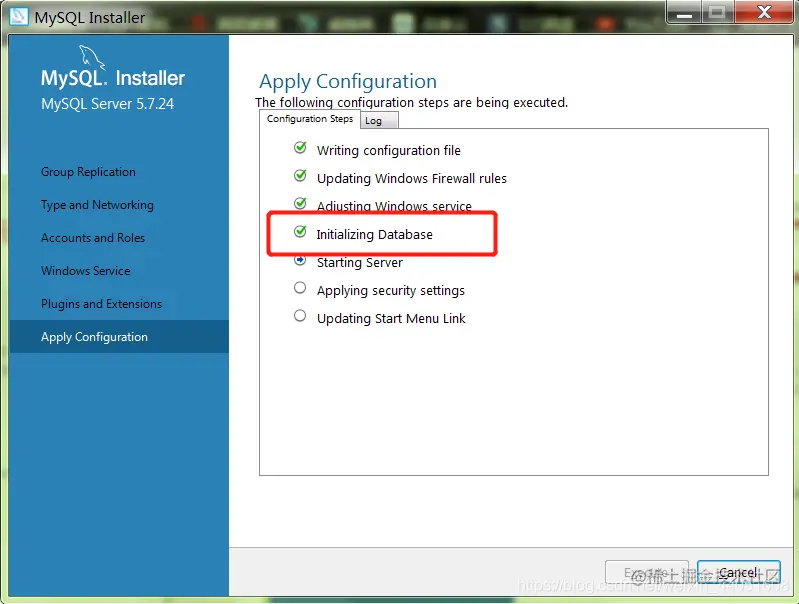Click 'Starting Server' step text

(360, 262)
